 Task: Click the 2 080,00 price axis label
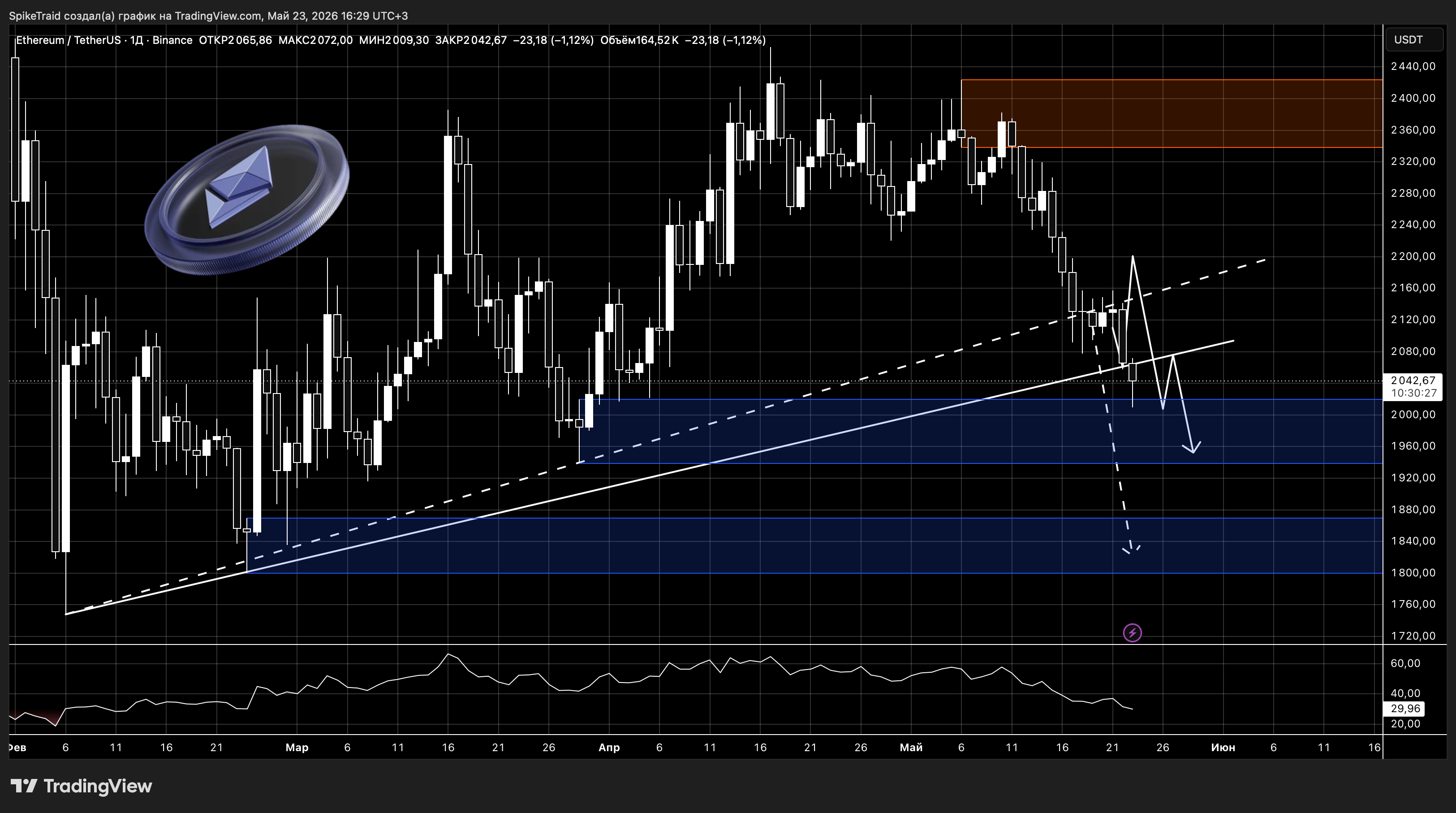(x=1413, y=351)
